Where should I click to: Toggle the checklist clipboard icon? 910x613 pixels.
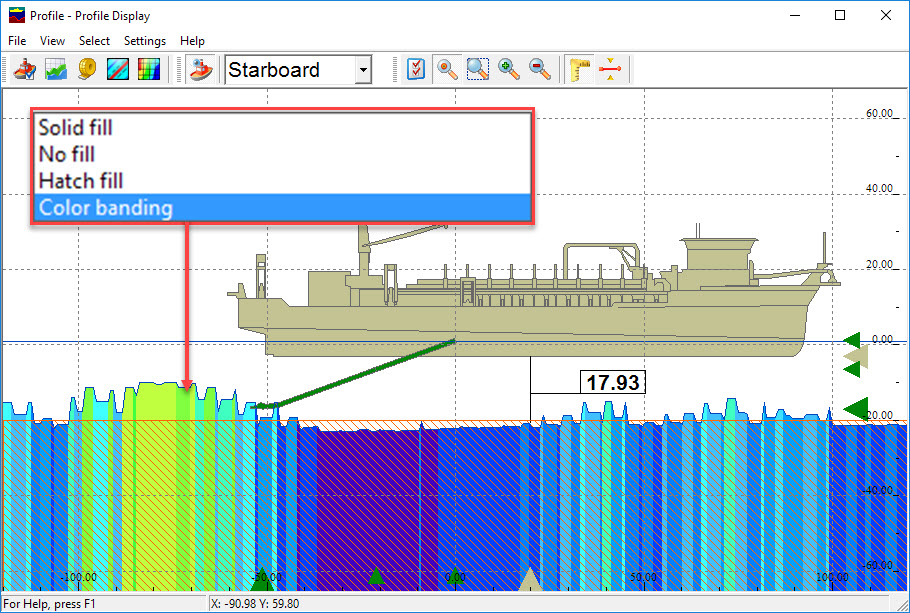coord(417,70)
